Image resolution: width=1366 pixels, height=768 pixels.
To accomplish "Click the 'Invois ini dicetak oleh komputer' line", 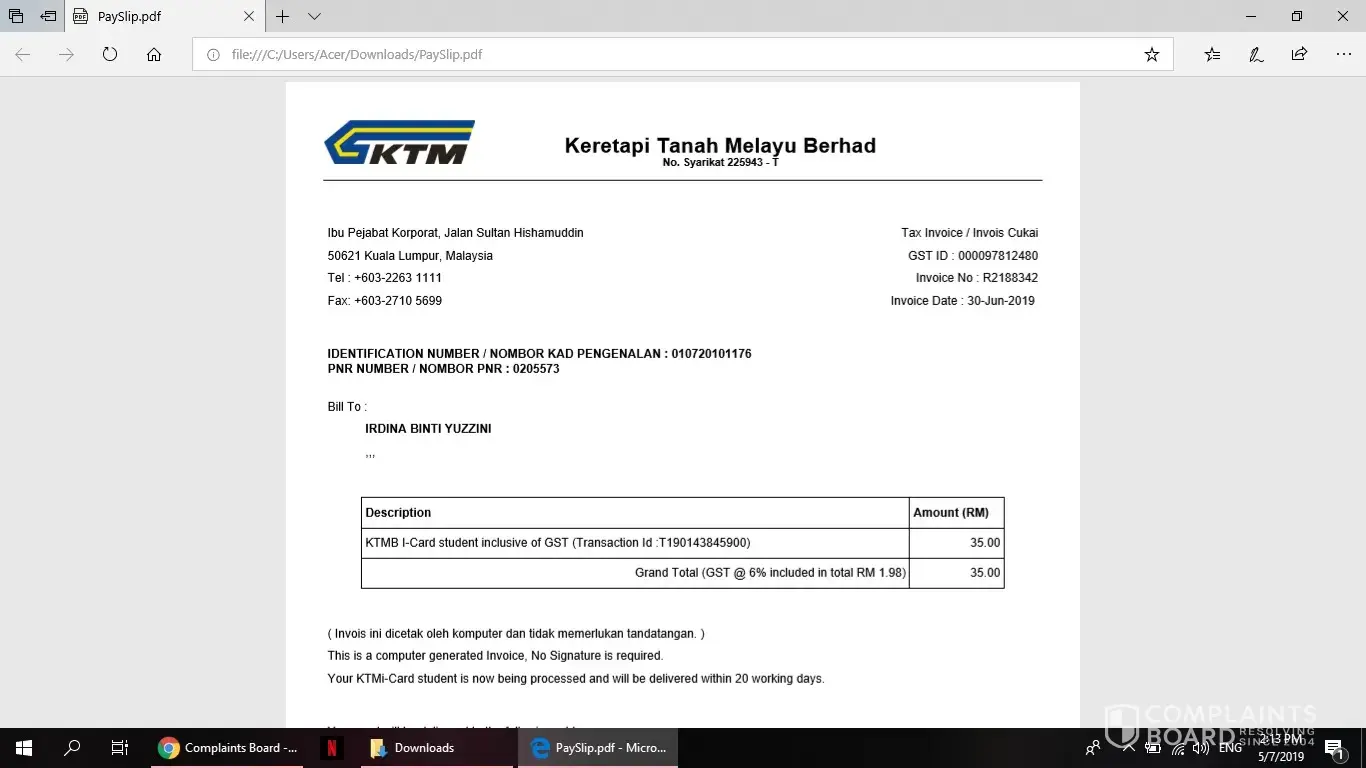I will (x=516, y=634).
